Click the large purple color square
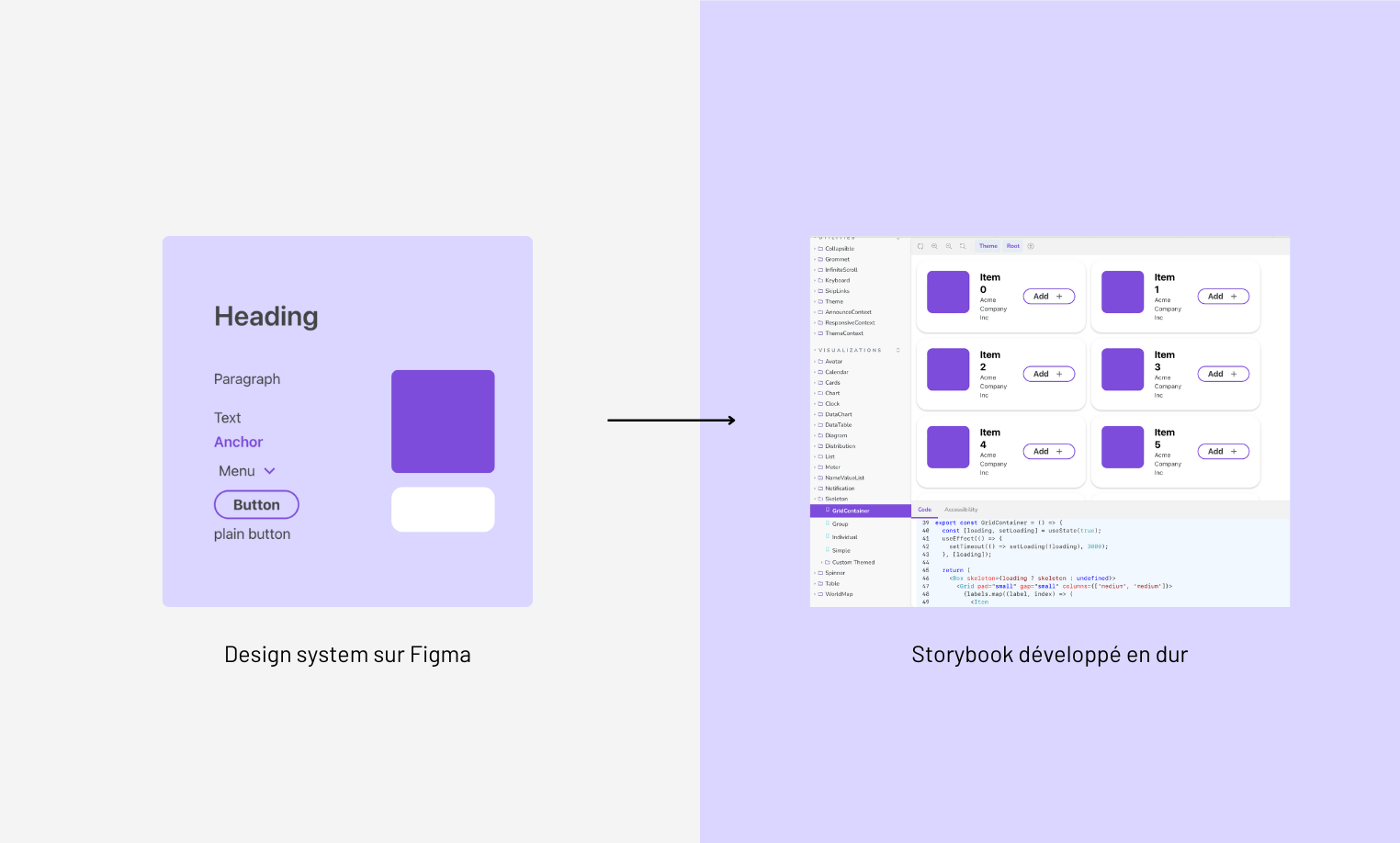The width and height of the screenshot is (1400, 843). [443, 421]
